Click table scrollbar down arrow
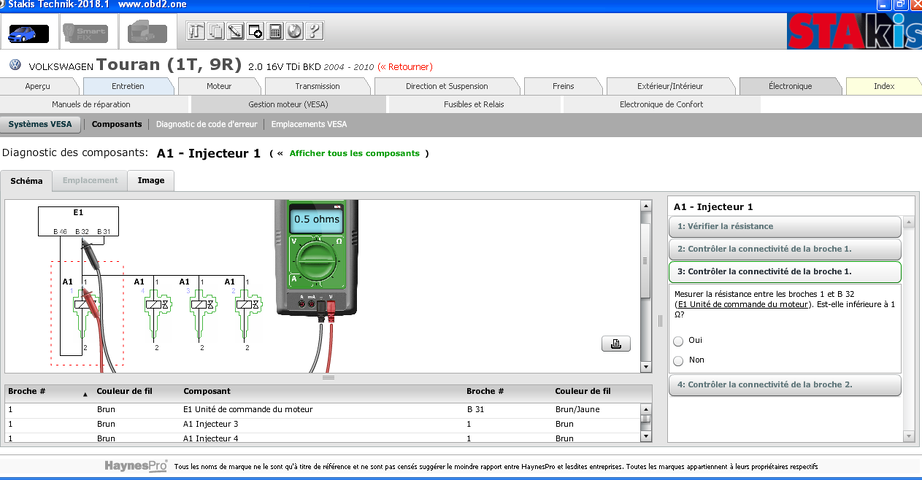Viewport: 922px width, 480px height. (x=646, y=436)
